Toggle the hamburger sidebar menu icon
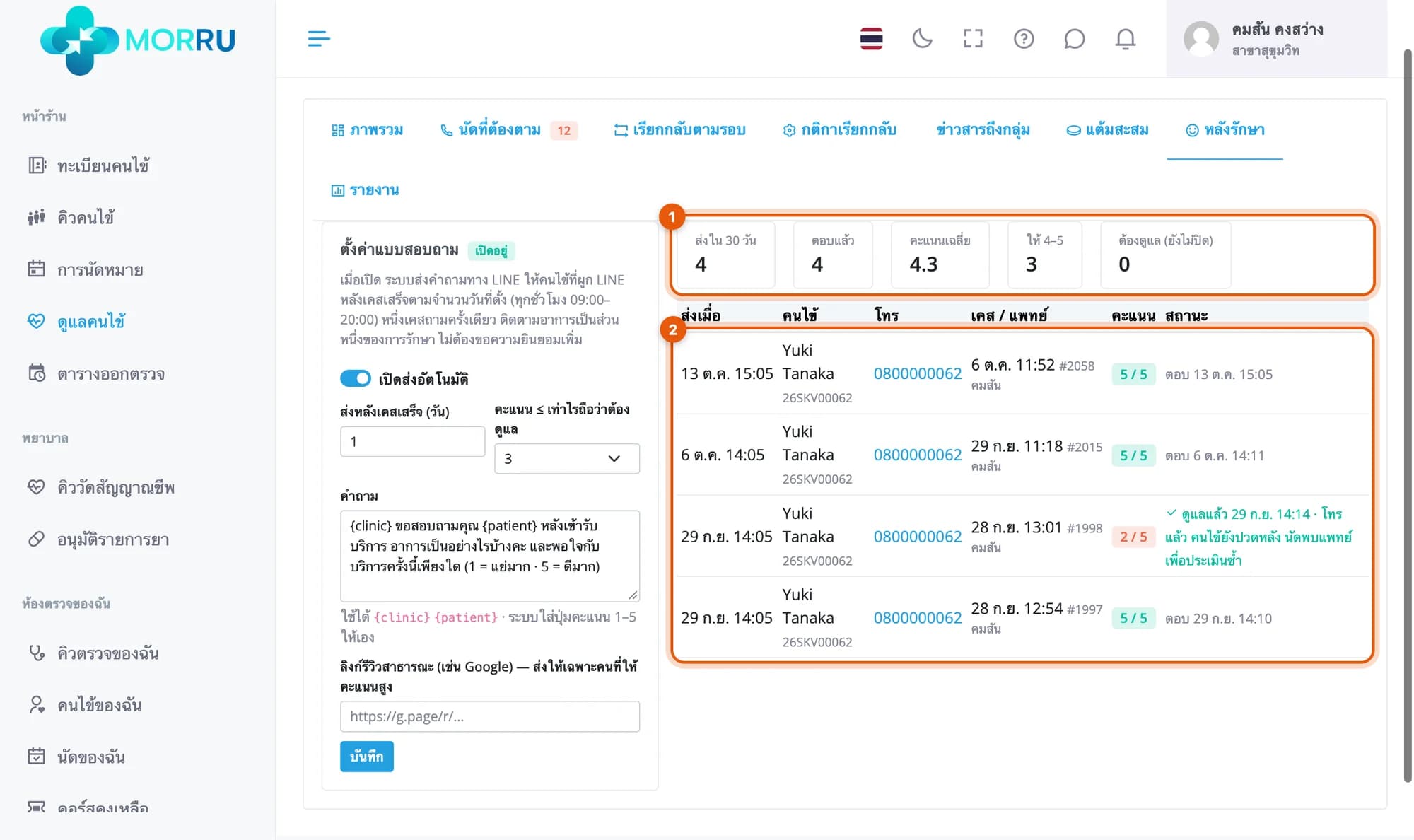Image resolution: width=1414 pixels, height=840 pixels. coord(319,39)
